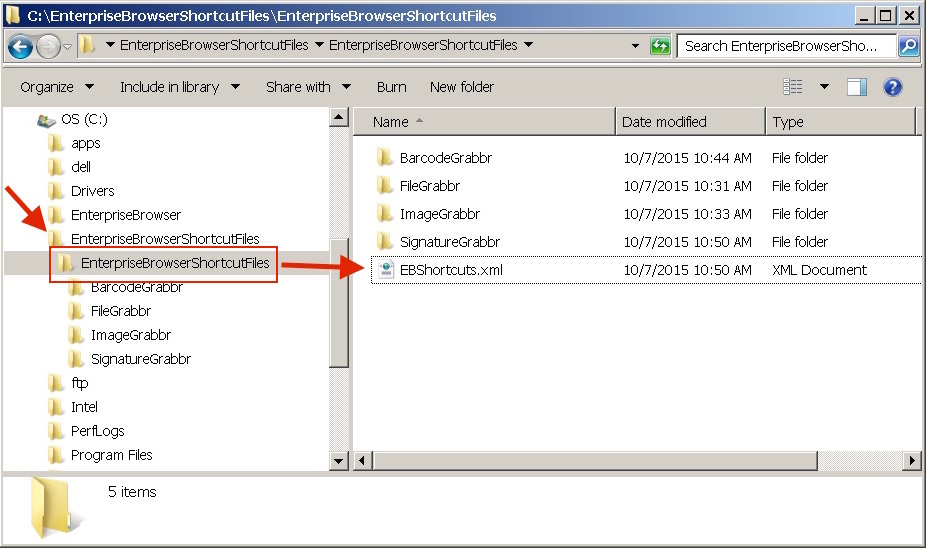Select the EBShortcuts.xml file icon
The height and width of the screenshot is (550, 927).
[x=384, y=270]
